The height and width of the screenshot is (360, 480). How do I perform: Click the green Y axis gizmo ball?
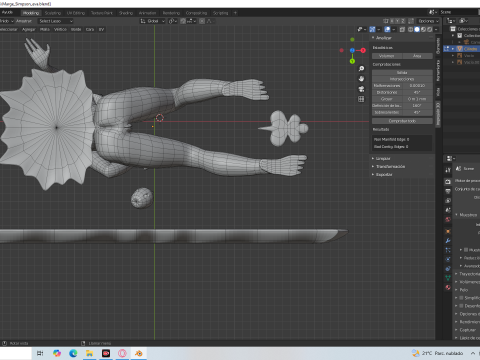(x=352, y=61)
